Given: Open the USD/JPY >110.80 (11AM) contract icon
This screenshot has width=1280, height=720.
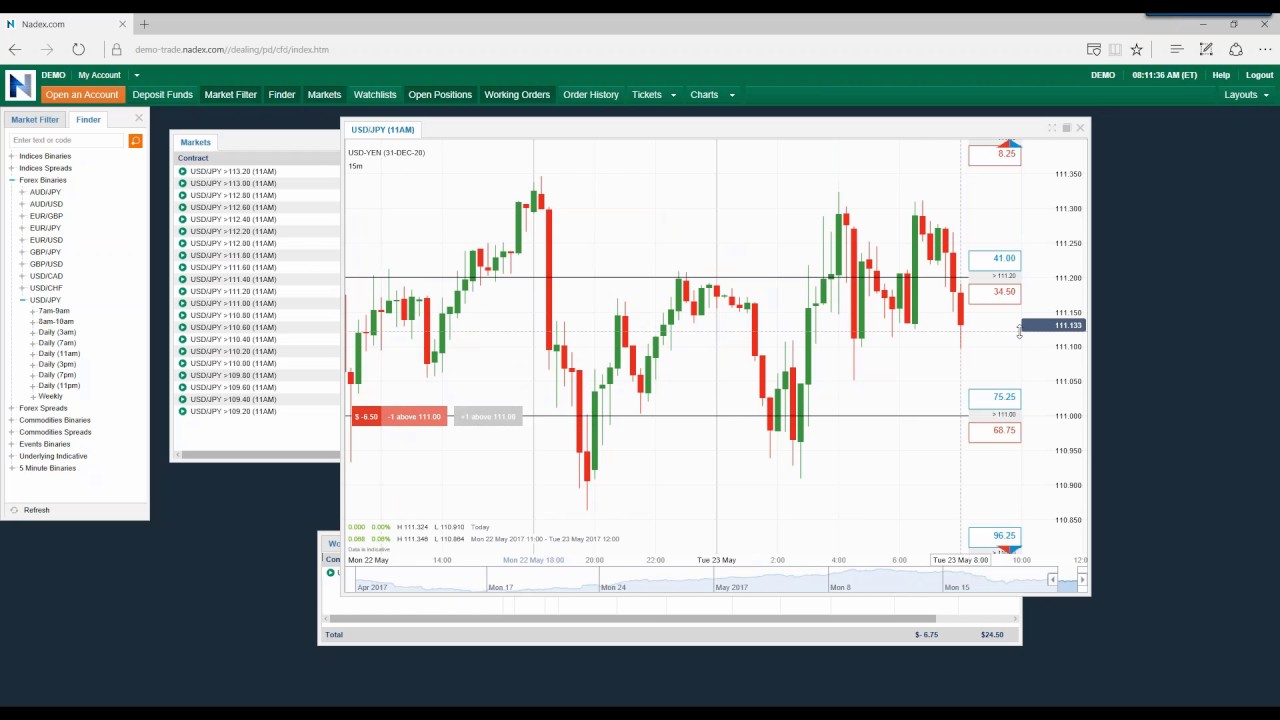Looking at the screenshot, I should [183, 315].
